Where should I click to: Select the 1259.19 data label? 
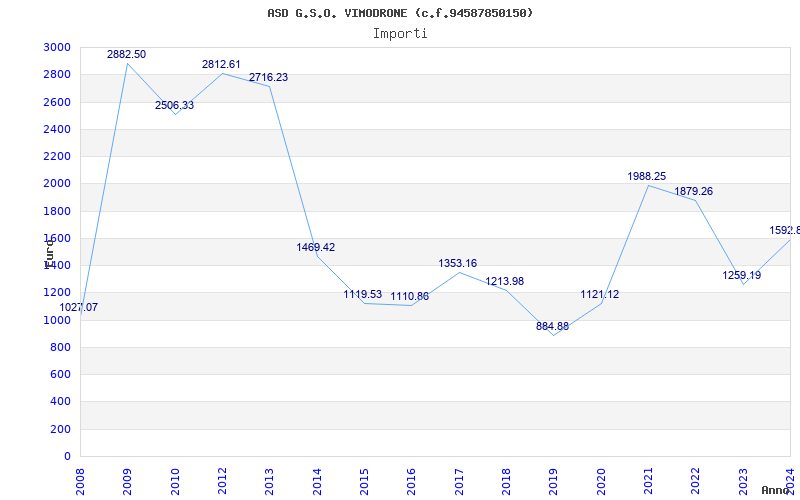(x=742, y=276)
